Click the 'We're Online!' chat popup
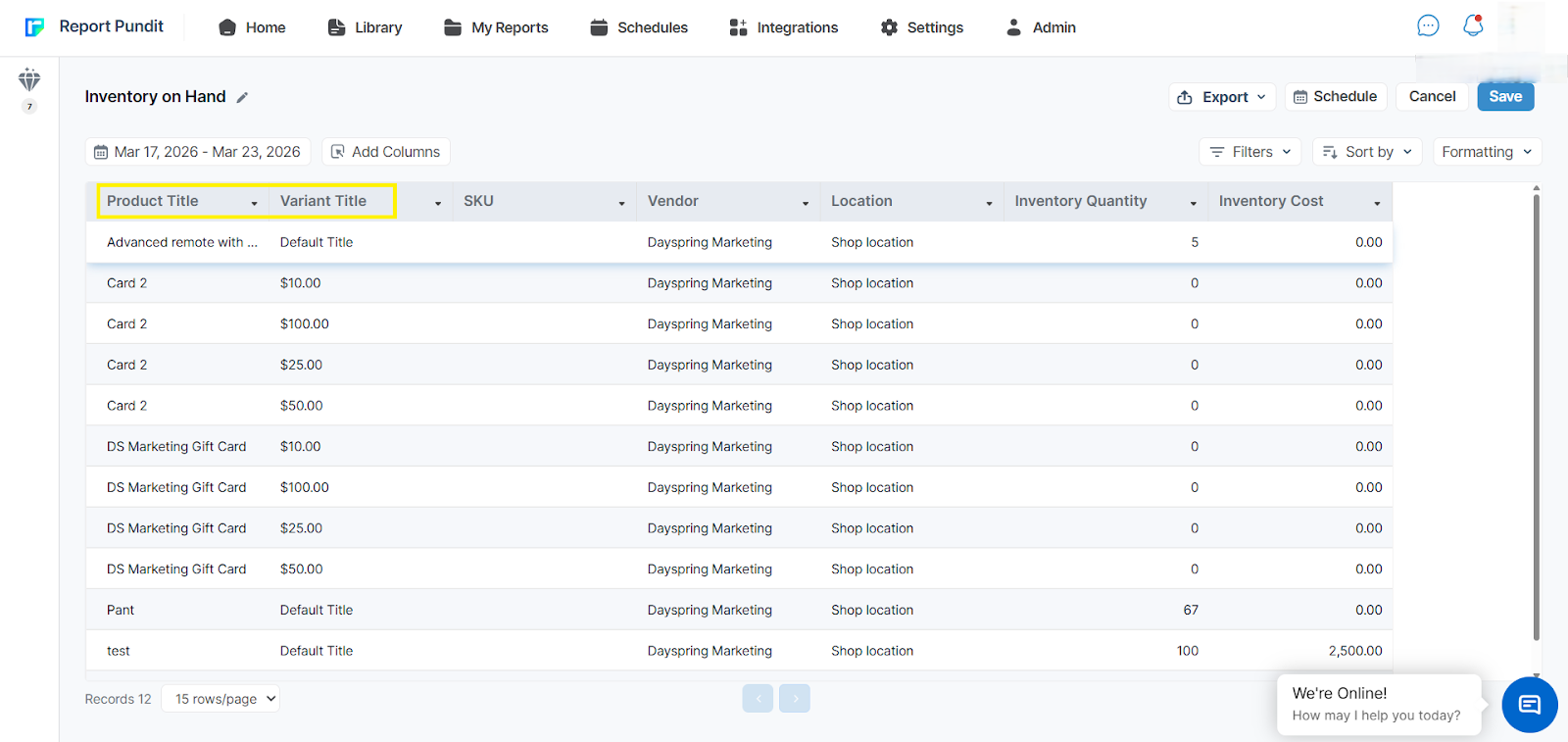 [x=1379, y=704]
